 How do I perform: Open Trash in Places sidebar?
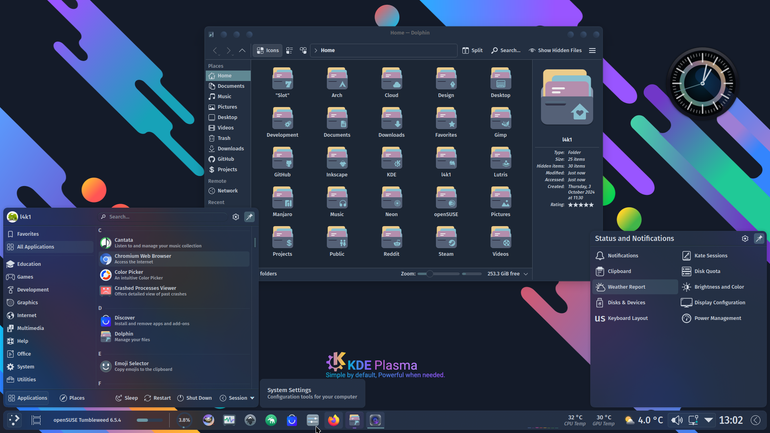(x=228, y=138)
